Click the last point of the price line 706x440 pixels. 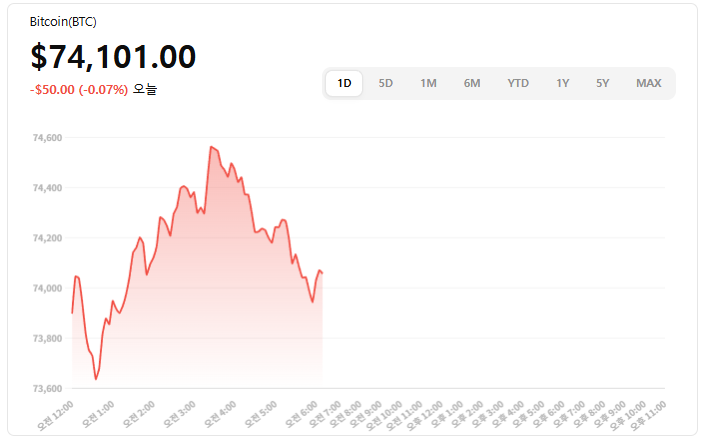(322, 273)
